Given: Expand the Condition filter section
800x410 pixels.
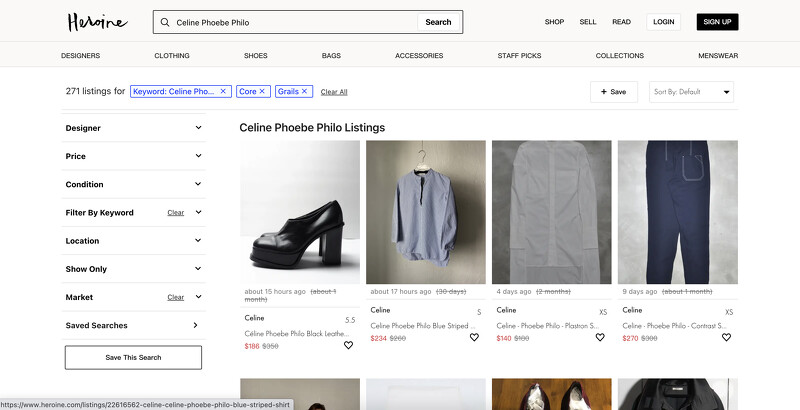Looking at the screenshot, I should [134, 184].
